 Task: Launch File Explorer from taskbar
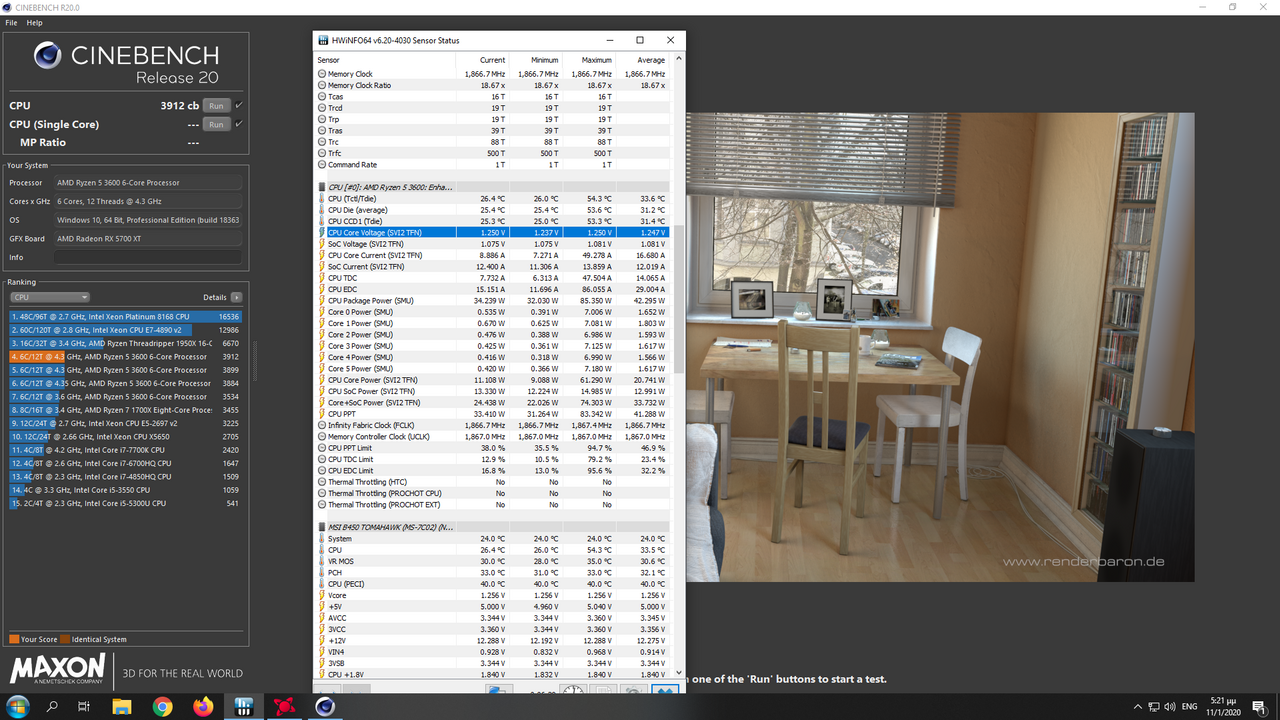122,706
